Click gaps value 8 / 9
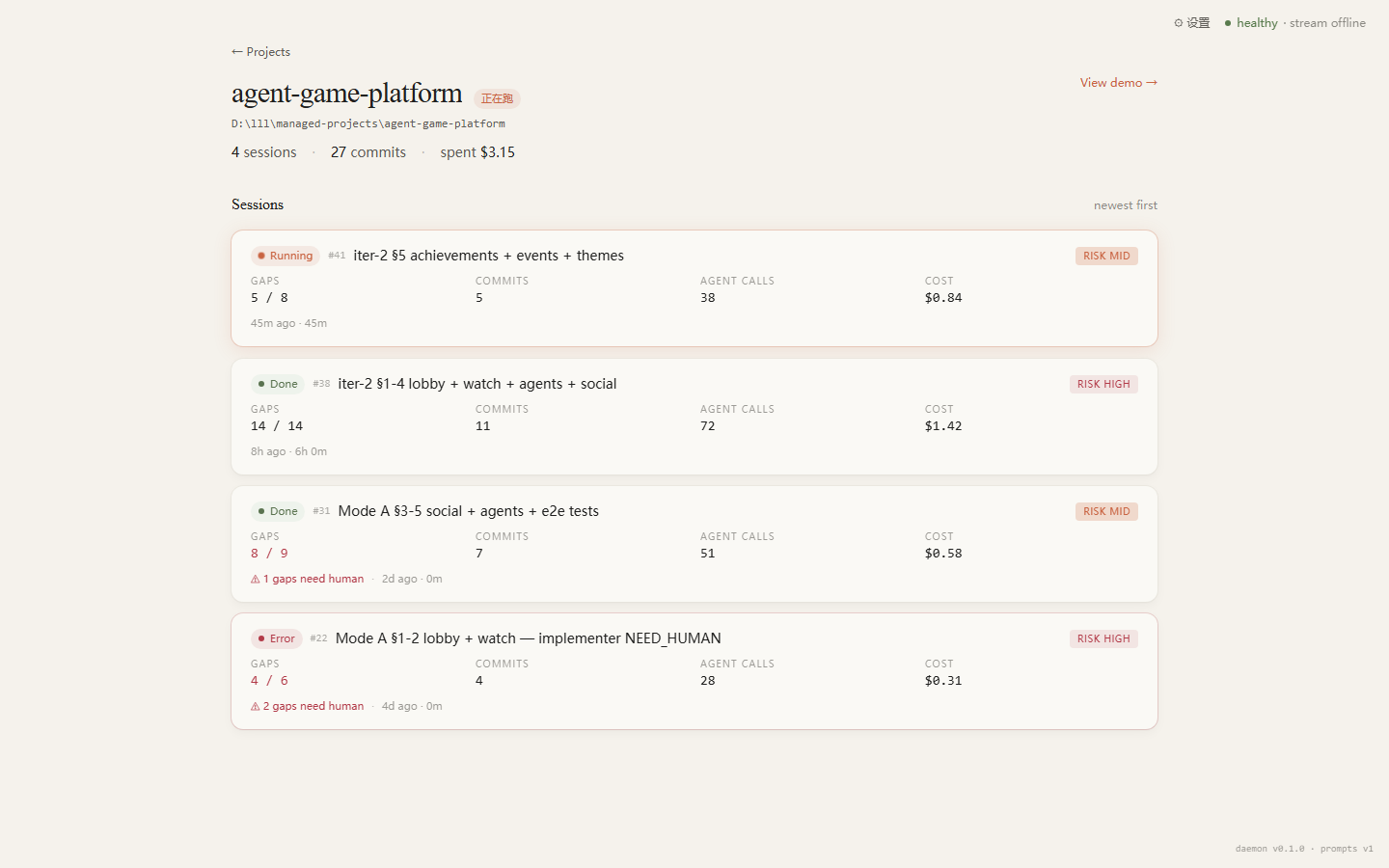1389x868 pixels. (x=269, y=554)
